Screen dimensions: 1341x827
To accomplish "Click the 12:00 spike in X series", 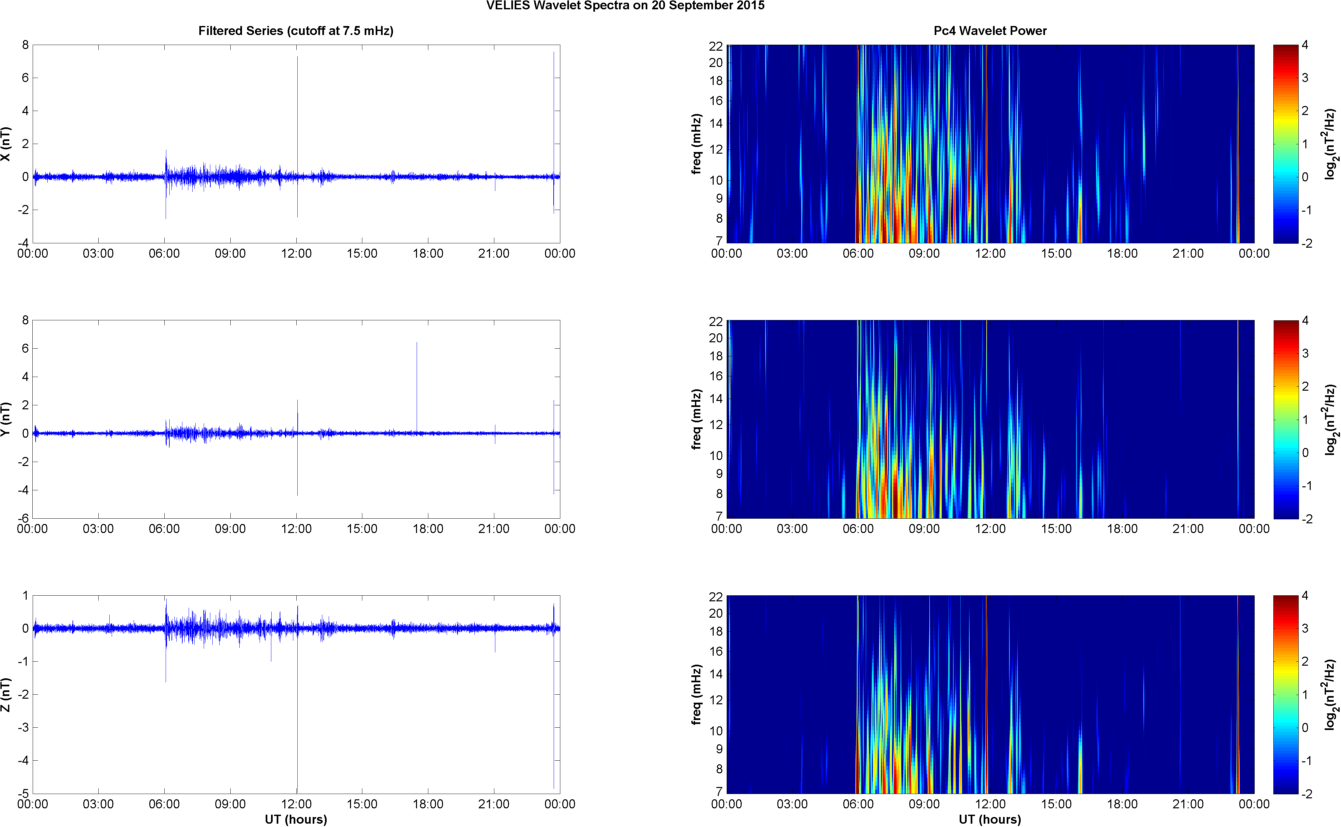I will tap(297, 100).
